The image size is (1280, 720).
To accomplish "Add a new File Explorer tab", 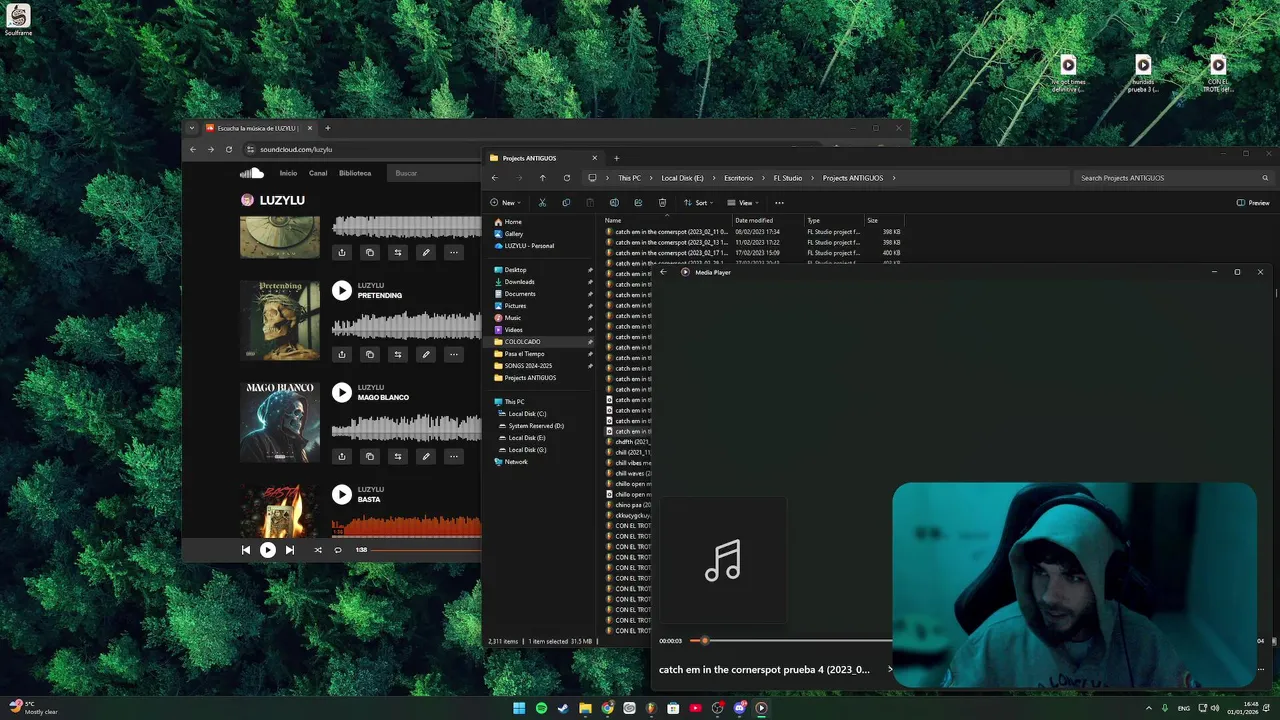I will pos(616,158).
